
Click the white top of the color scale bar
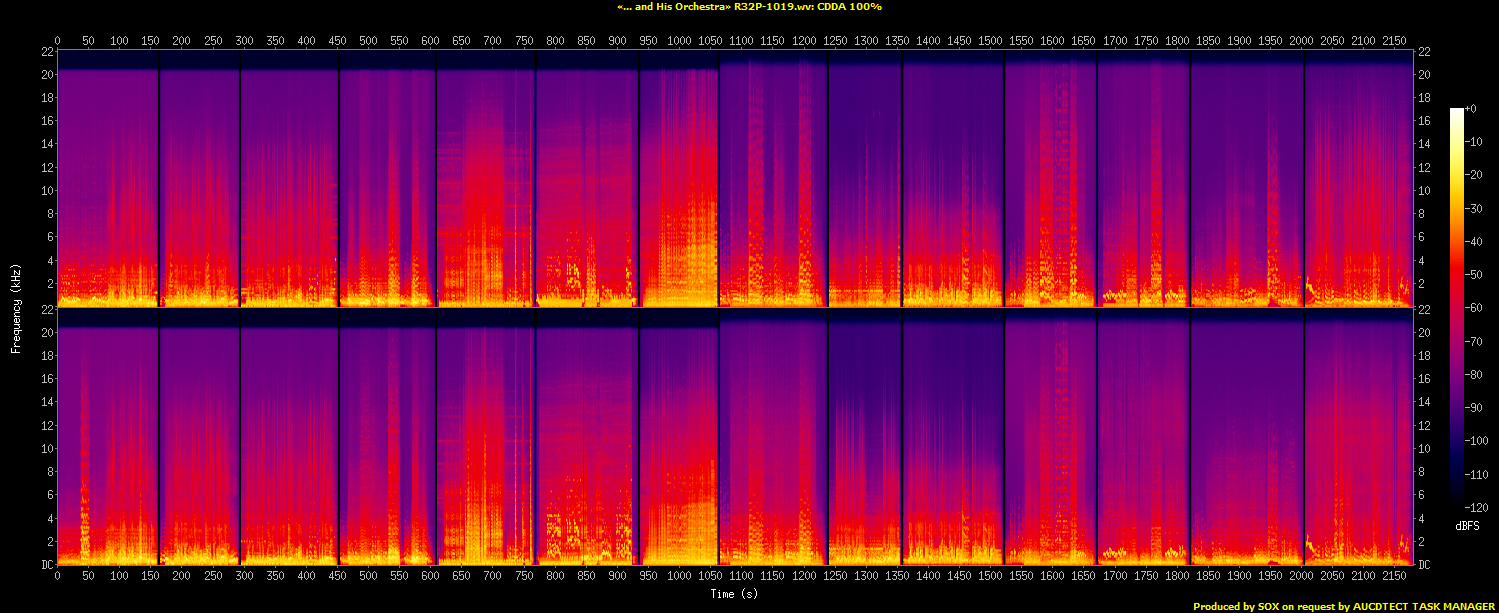click(x=1456, y=113)
